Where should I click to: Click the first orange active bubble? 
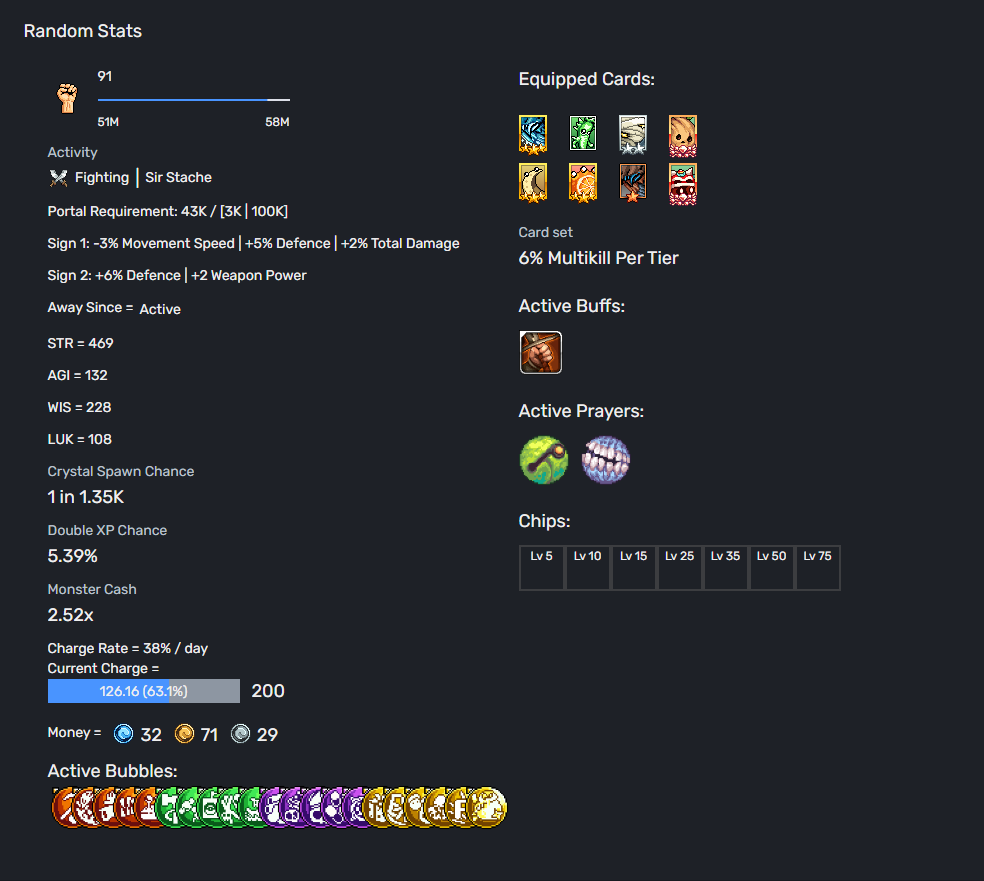[64, 808]
